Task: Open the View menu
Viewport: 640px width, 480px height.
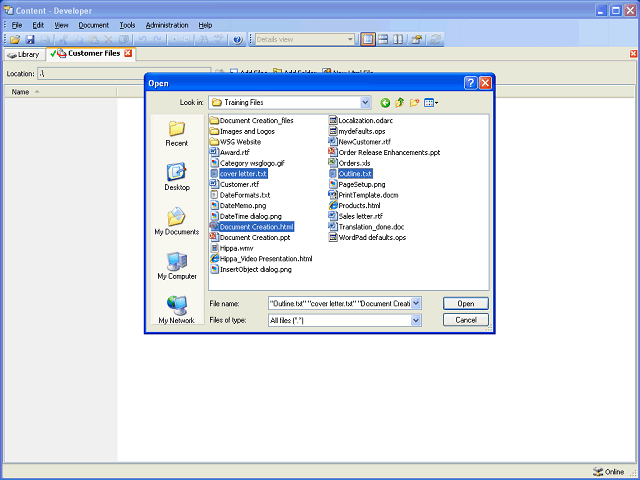Action: pos(61,25)
